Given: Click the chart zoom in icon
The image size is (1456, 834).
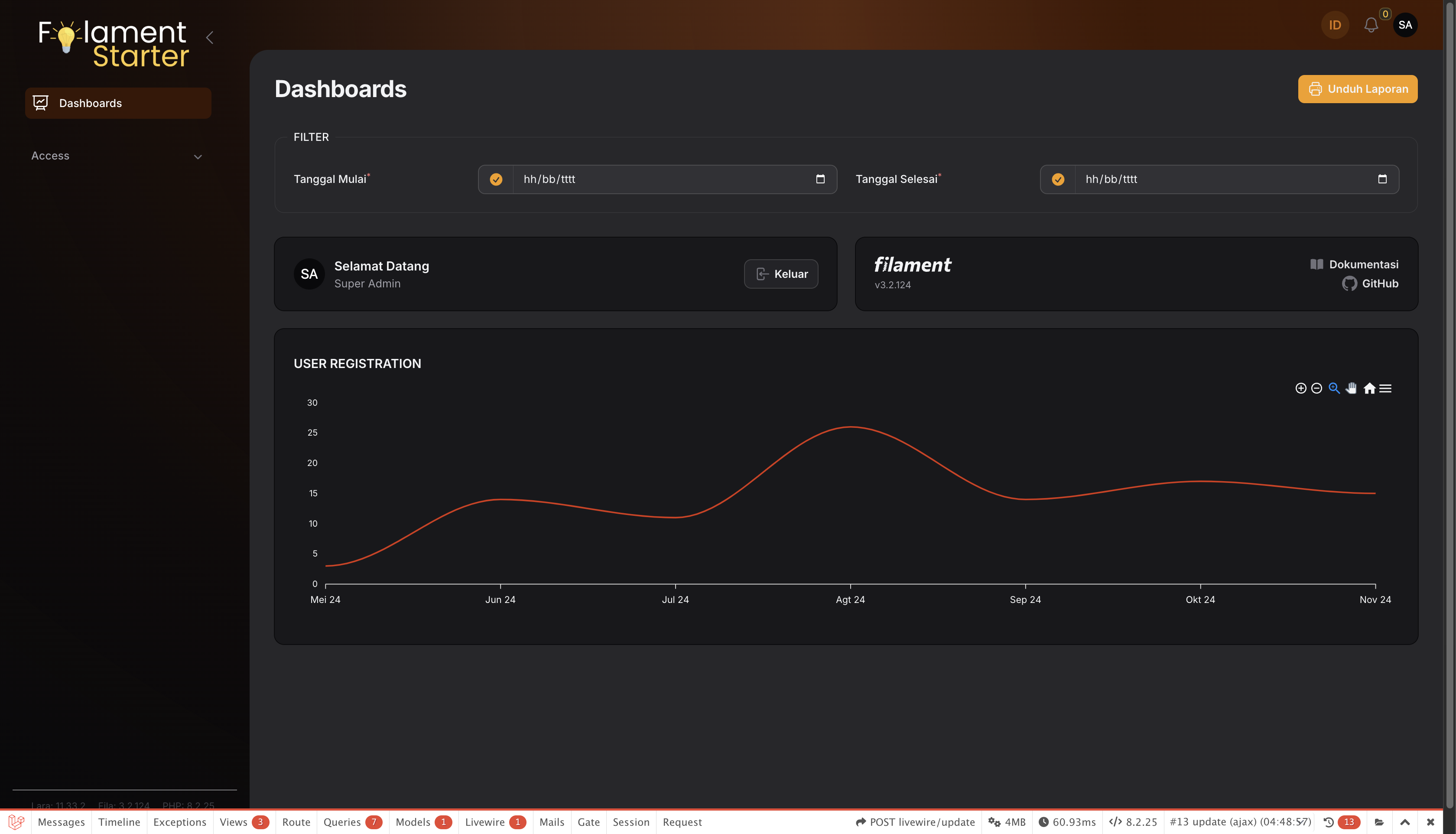Looking at the screenshot, I should coord(1300,388).
